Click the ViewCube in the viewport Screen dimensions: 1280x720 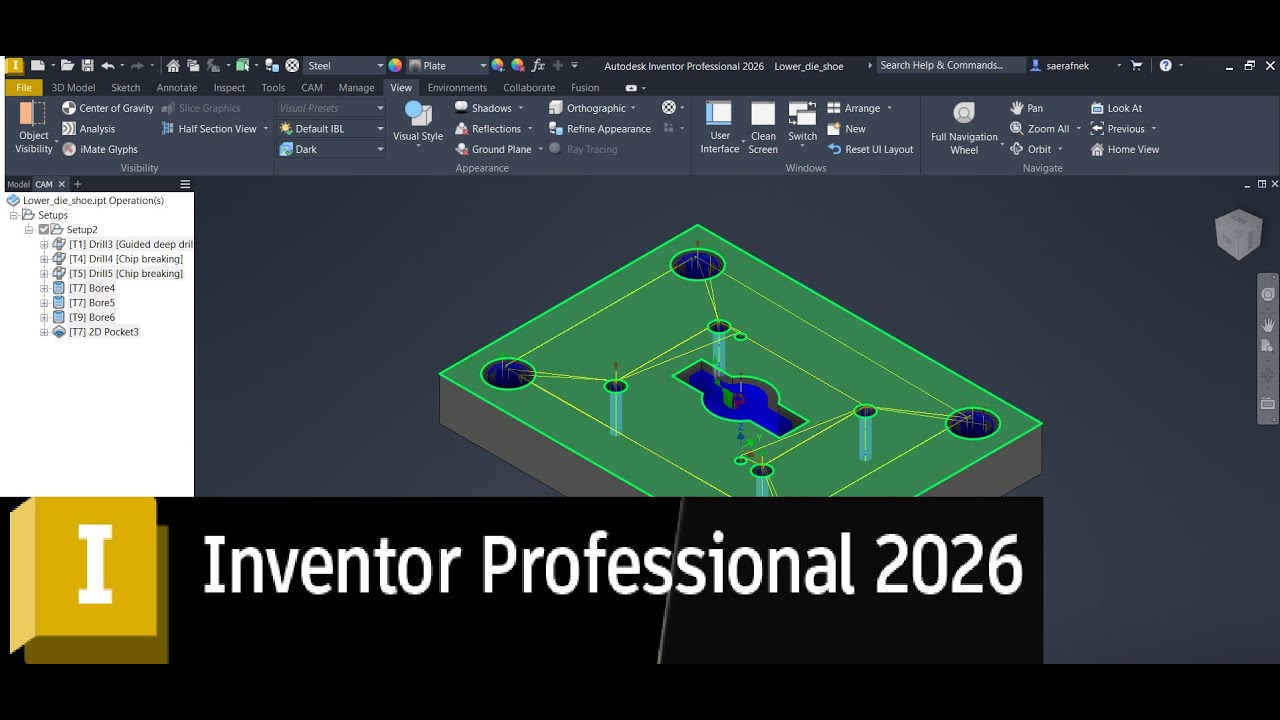coord(1238,233)
